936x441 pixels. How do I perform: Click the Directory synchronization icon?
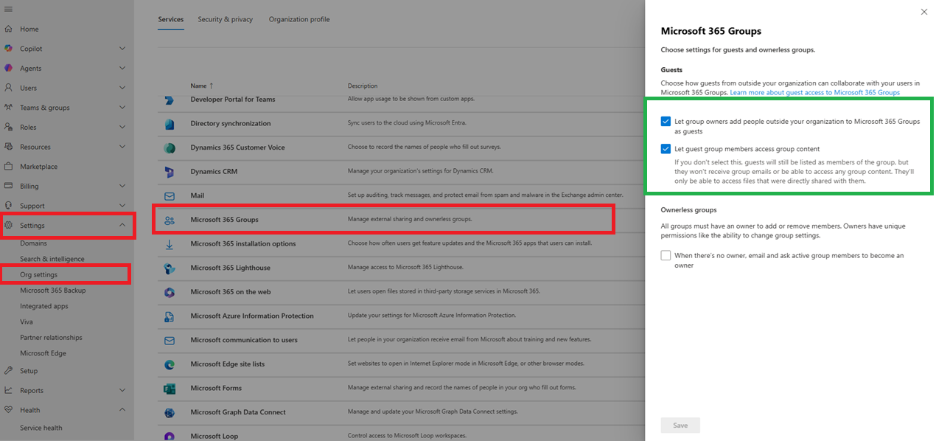(169, 124)
